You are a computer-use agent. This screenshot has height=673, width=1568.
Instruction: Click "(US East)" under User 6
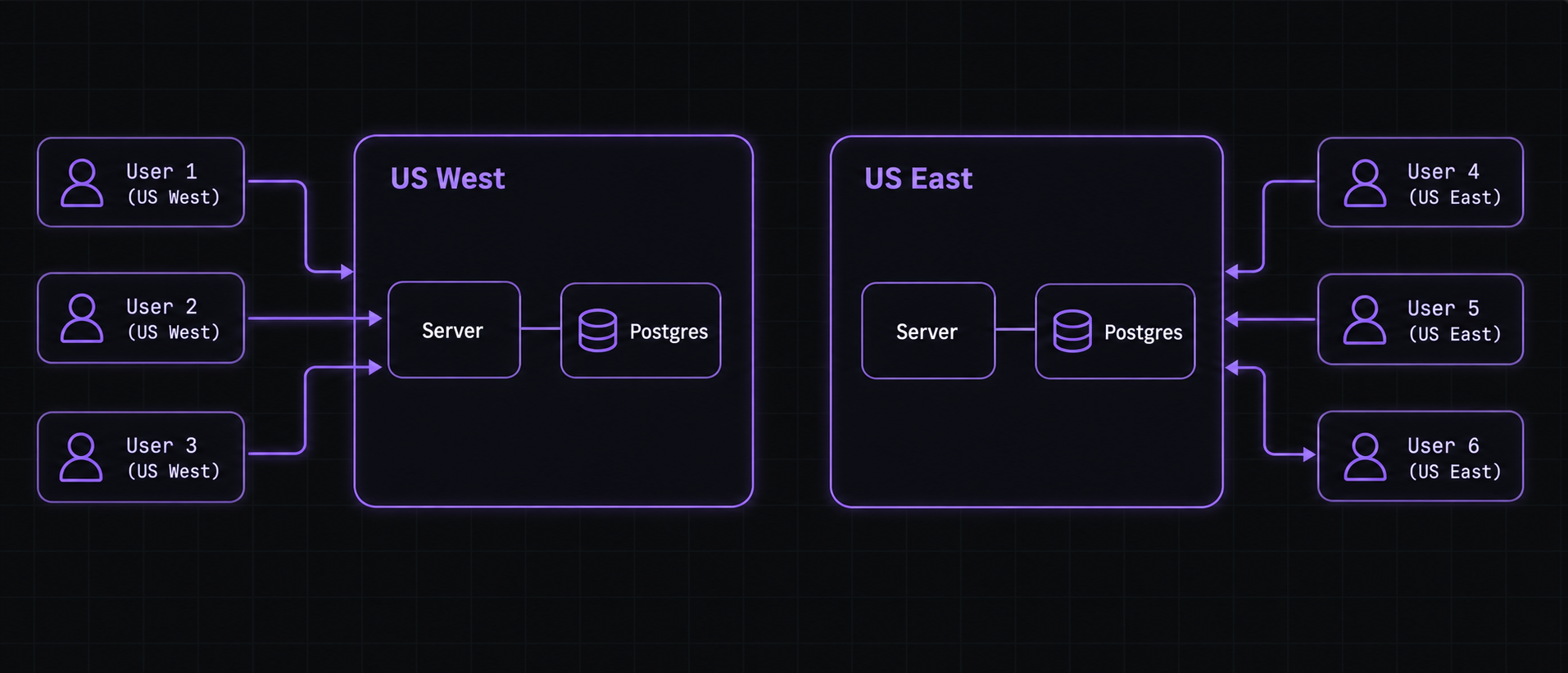click(1455, 472)
